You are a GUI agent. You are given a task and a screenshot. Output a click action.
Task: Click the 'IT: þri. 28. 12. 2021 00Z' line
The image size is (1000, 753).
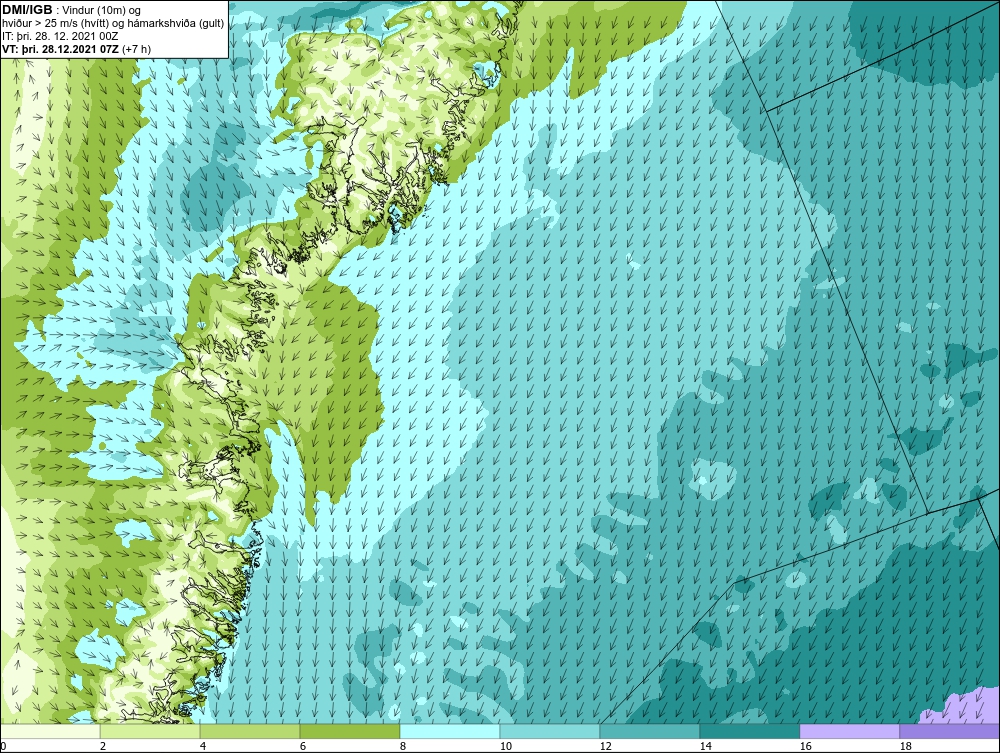(60, 36)
